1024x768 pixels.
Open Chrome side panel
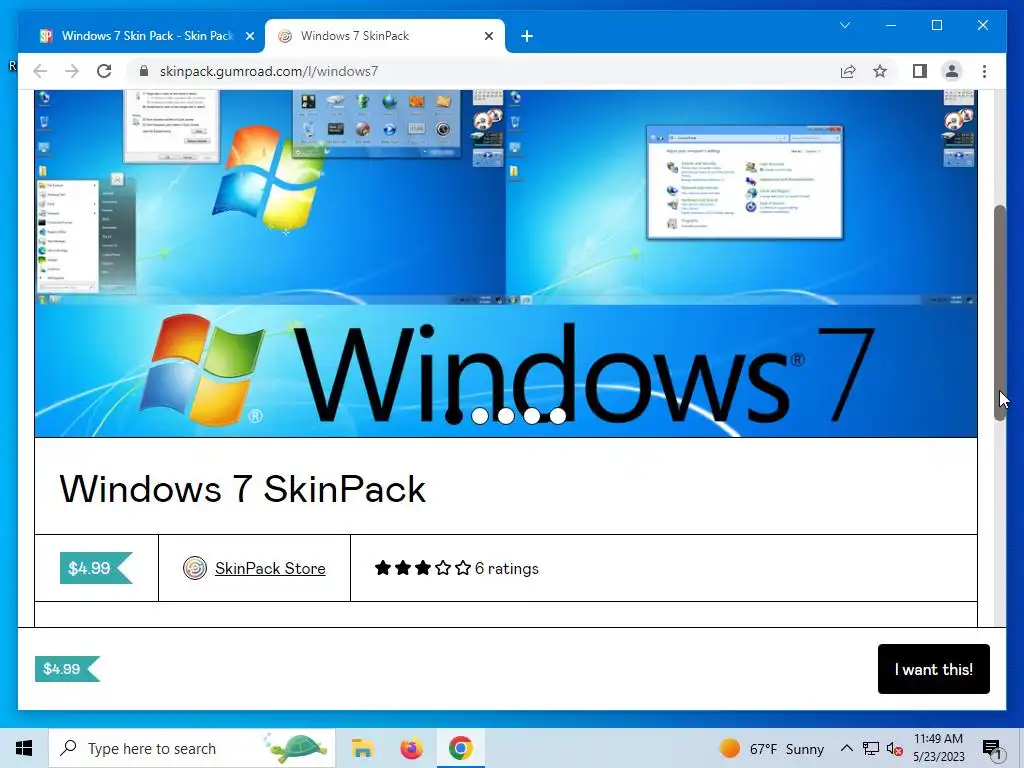click(x=920, y=71)
